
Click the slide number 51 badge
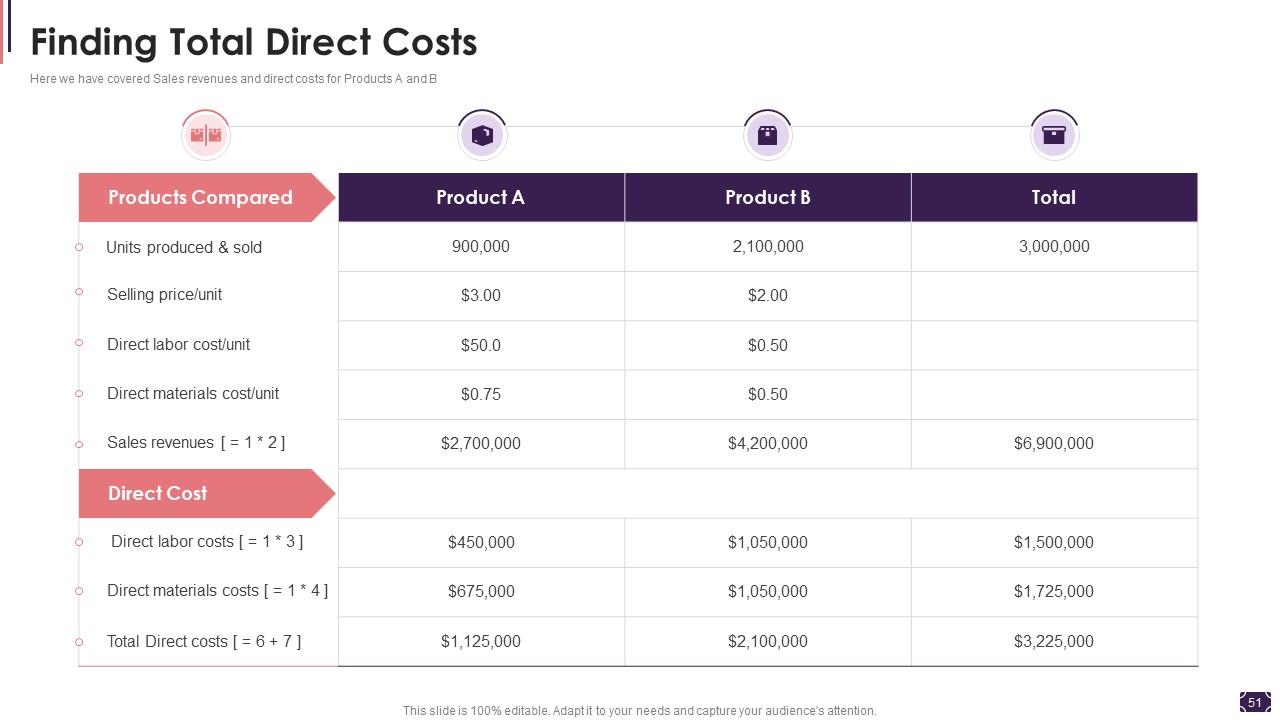pos(1255,703)
